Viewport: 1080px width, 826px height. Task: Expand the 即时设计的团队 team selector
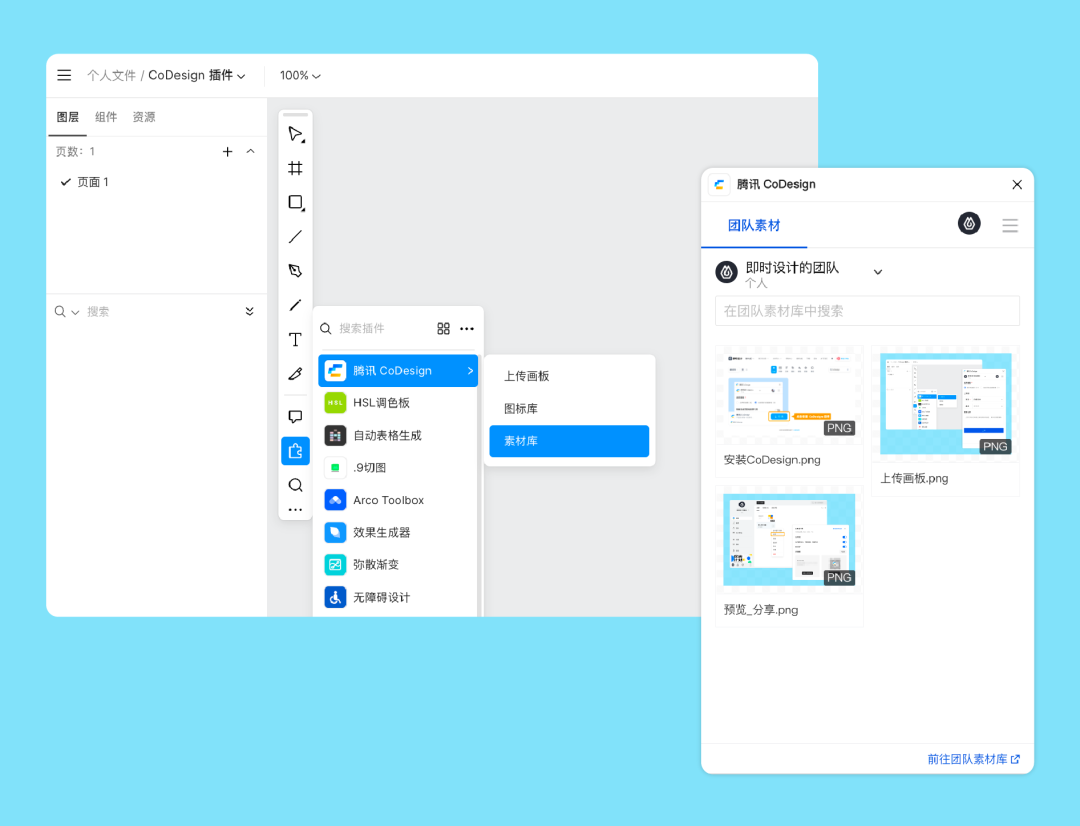[878, 272]
